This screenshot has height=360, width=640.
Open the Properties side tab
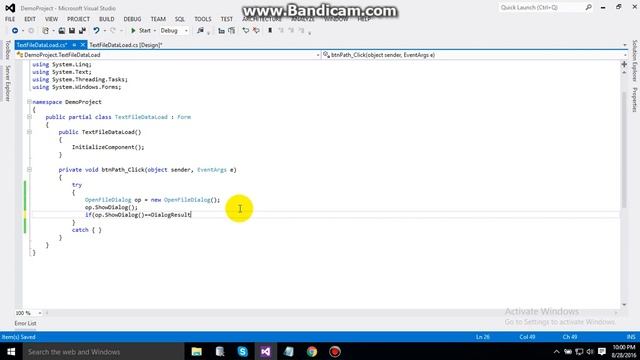635,99
